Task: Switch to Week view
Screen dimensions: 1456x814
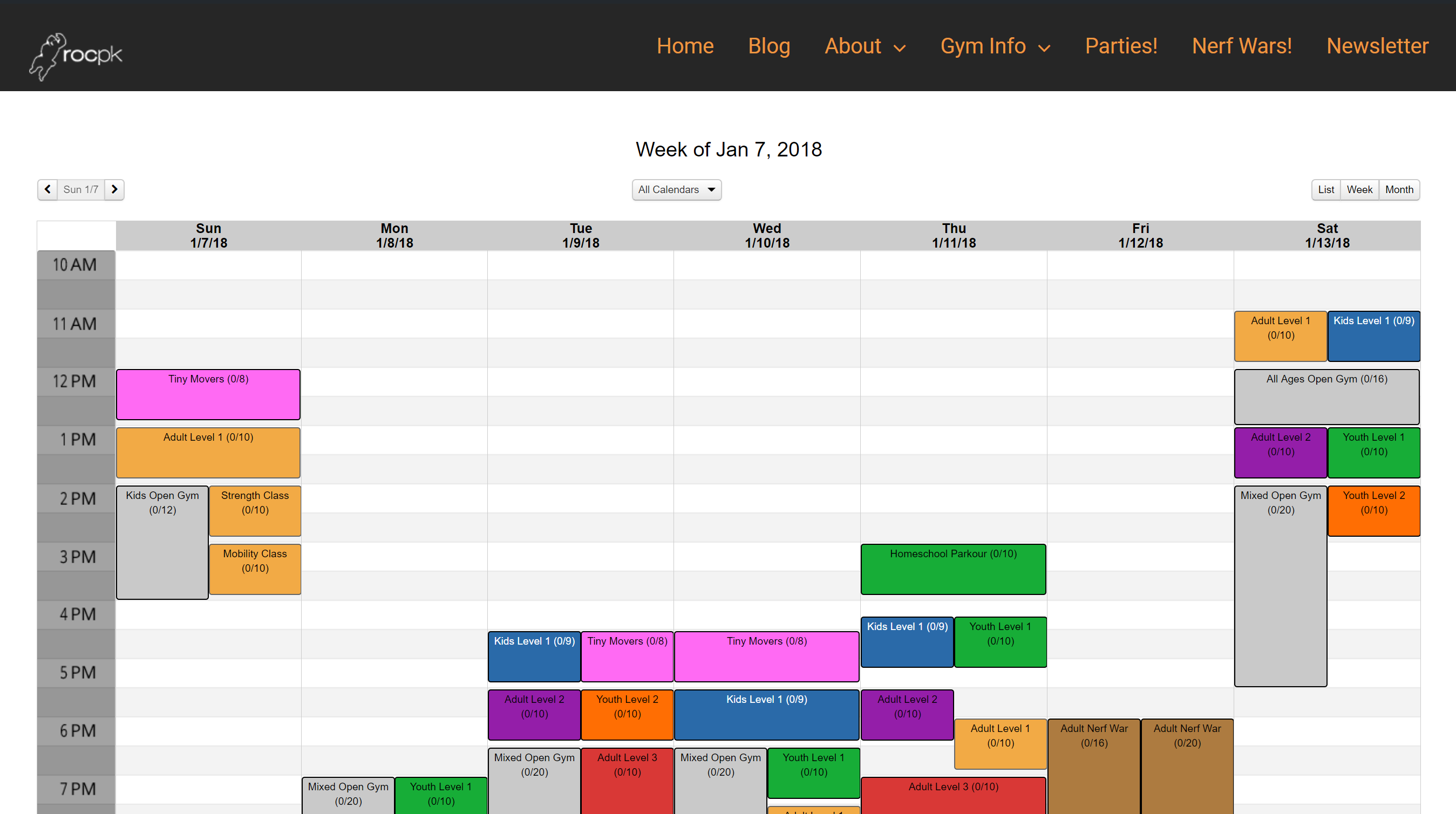Action: pyautogui.click(x=1359, y=189)
